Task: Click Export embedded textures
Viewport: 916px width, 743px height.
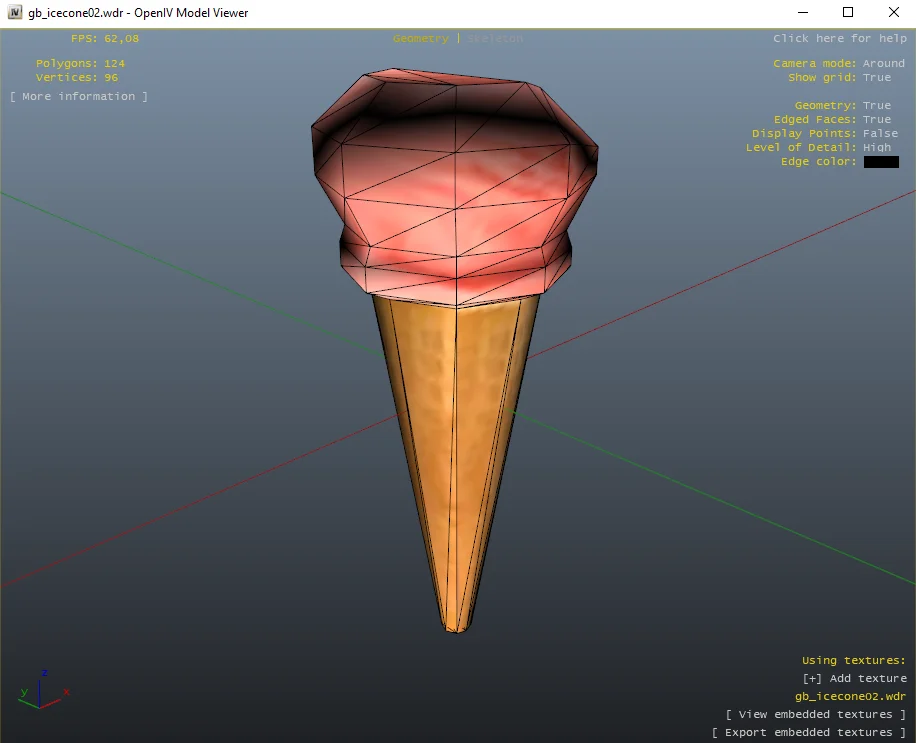Action: pos(809,732)
